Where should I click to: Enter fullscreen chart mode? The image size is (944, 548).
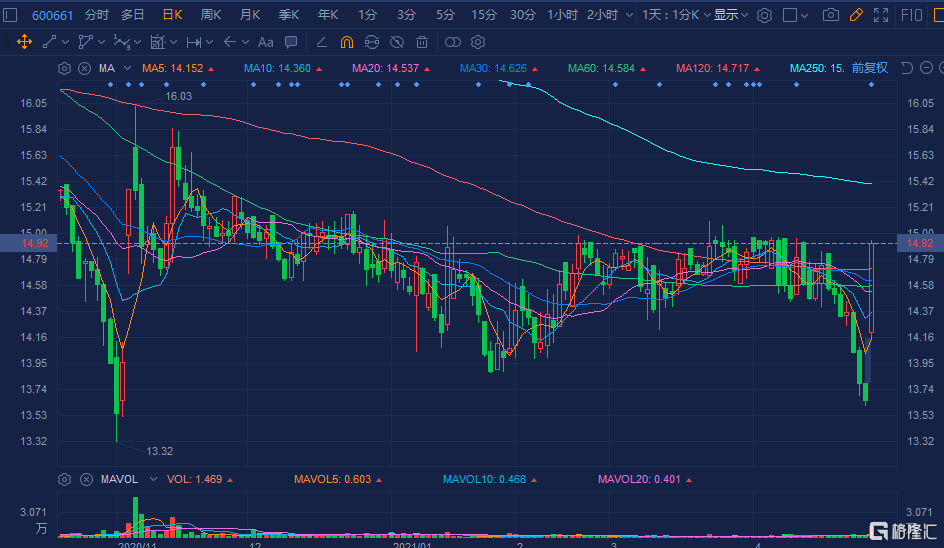881,15
